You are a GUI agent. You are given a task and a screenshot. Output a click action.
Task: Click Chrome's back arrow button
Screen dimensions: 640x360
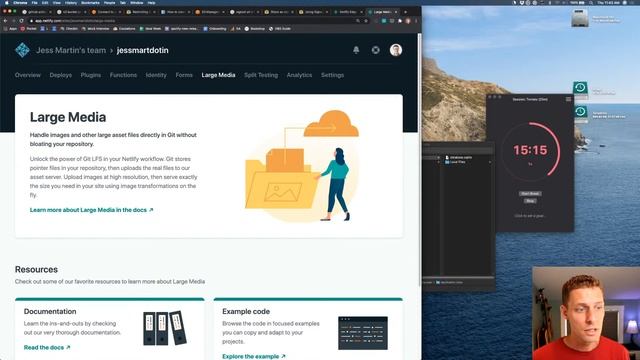click(5, 20)
